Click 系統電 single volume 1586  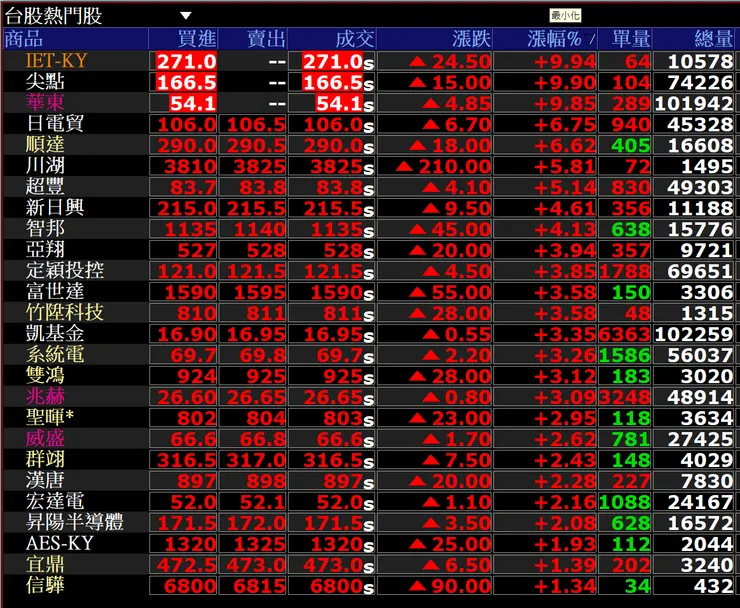(625, 355)
